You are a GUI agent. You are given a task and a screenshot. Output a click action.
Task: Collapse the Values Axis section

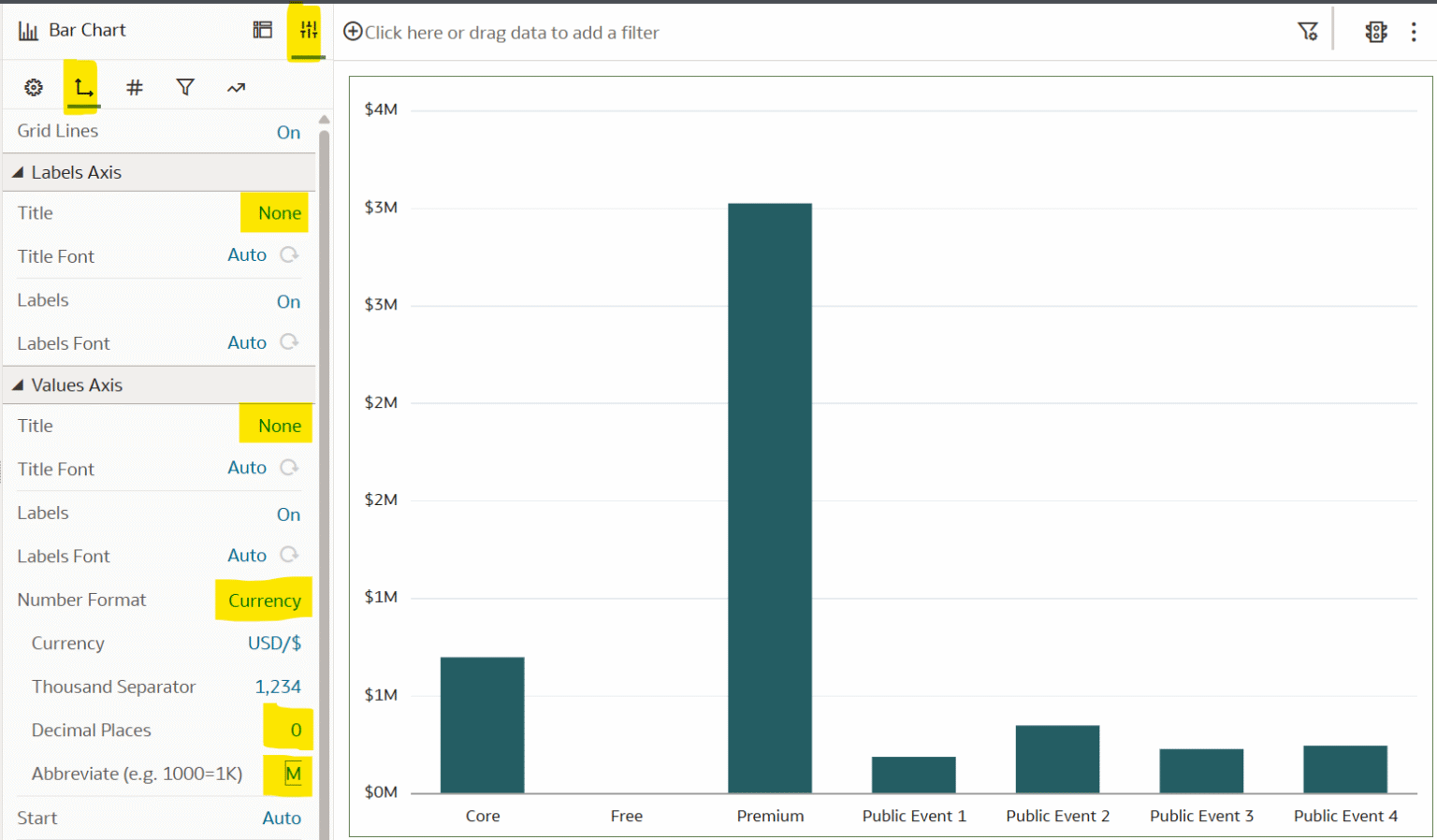16,384
